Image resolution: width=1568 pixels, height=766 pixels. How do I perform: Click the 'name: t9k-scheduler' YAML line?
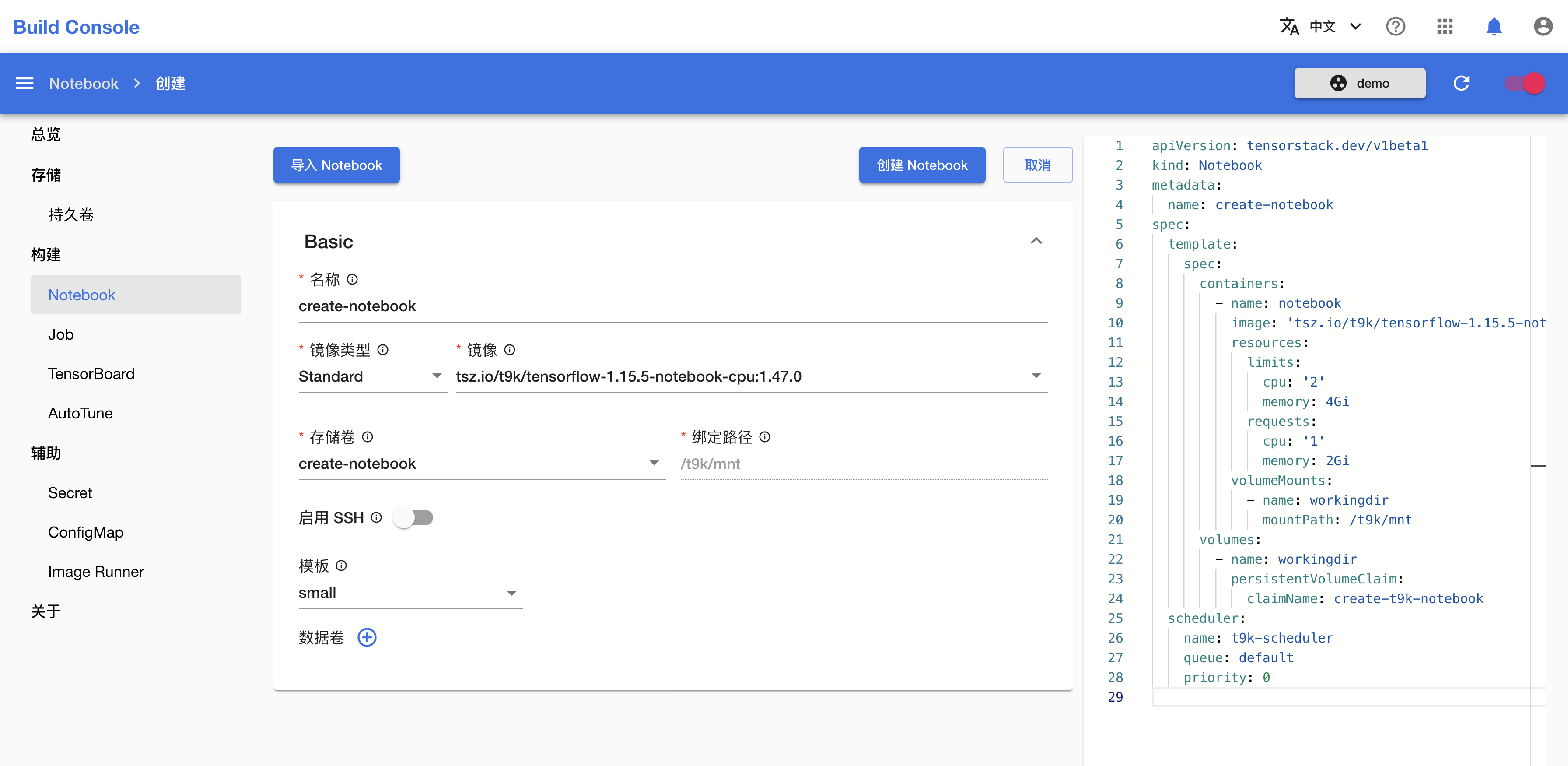pos(1257,638)
